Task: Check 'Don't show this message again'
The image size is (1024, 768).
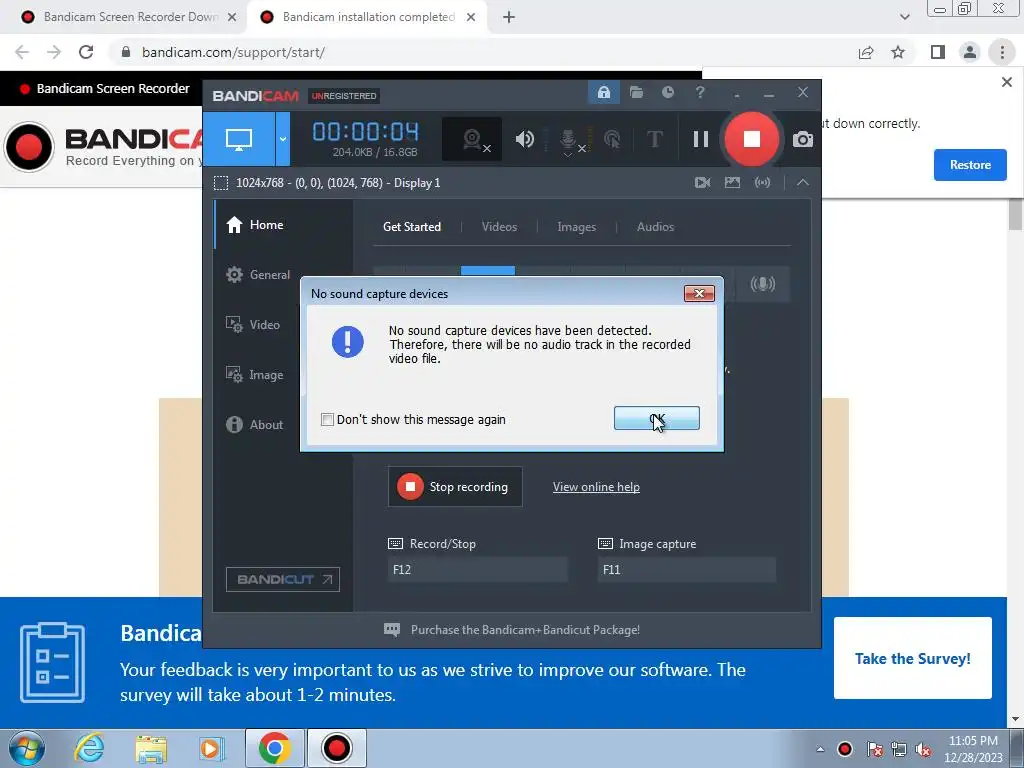Action: [327, 419]
